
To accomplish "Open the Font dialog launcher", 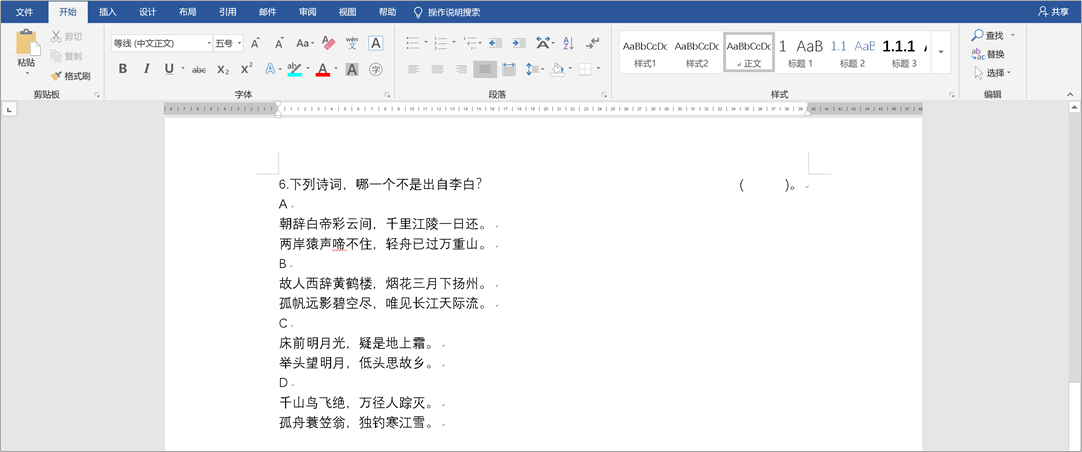I will (x=387, y=95).
